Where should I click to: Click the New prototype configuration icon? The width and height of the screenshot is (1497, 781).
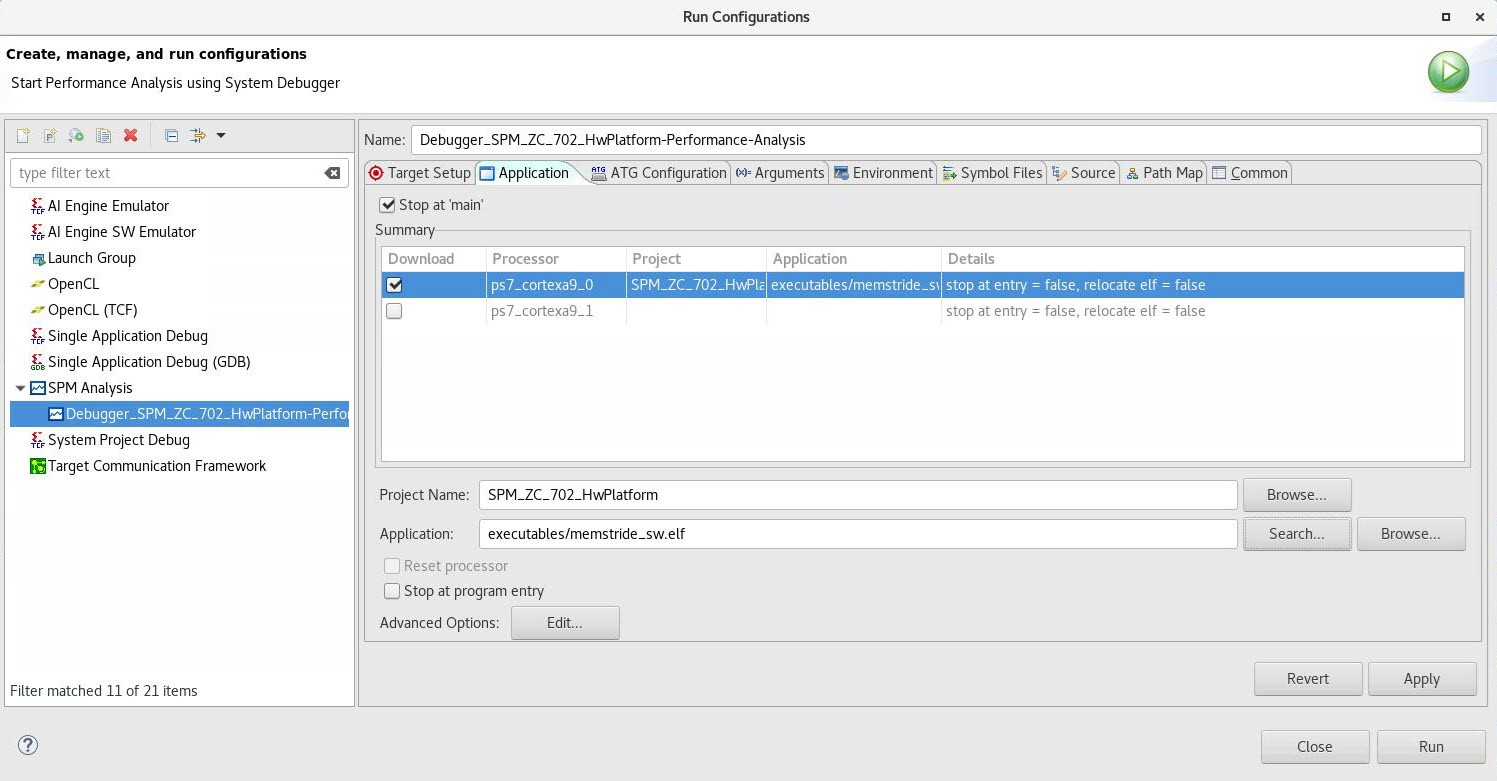point(49,136)
